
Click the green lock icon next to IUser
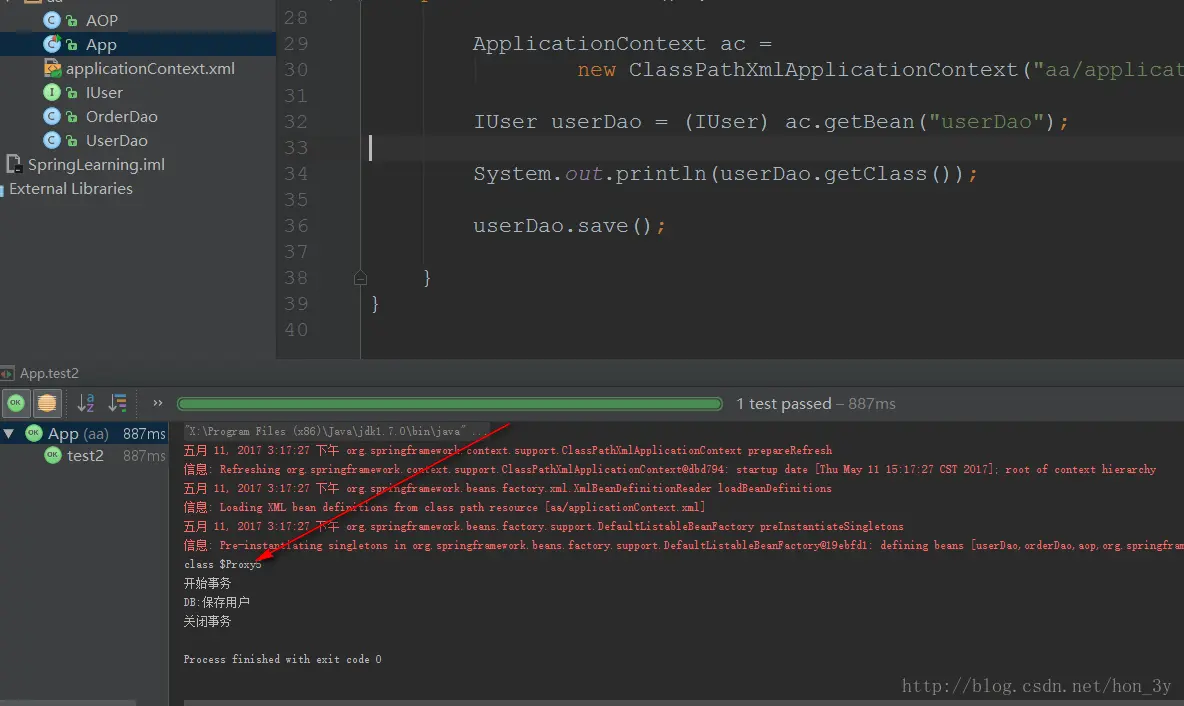pyautogui.click(x=72, y=93)
